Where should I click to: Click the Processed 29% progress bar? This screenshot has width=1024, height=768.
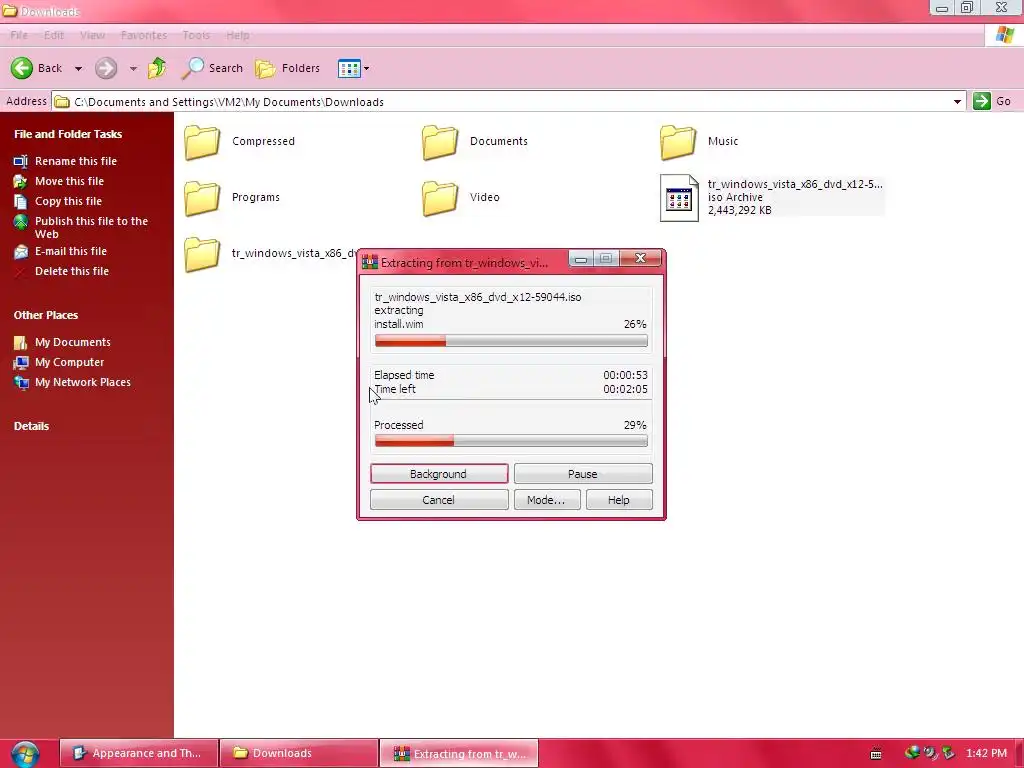coord(511,442)
